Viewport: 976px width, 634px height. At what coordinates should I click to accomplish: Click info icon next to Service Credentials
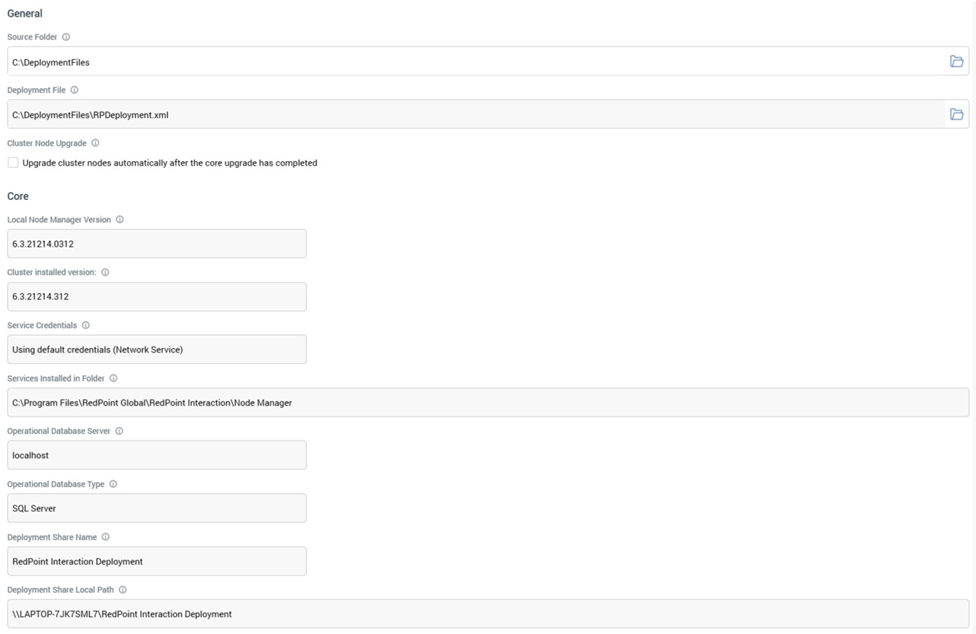86,325
